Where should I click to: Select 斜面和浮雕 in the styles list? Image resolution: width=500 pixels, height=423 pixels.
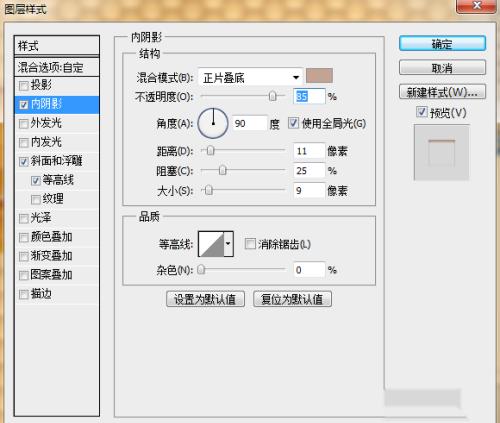[x=57, y=161]
